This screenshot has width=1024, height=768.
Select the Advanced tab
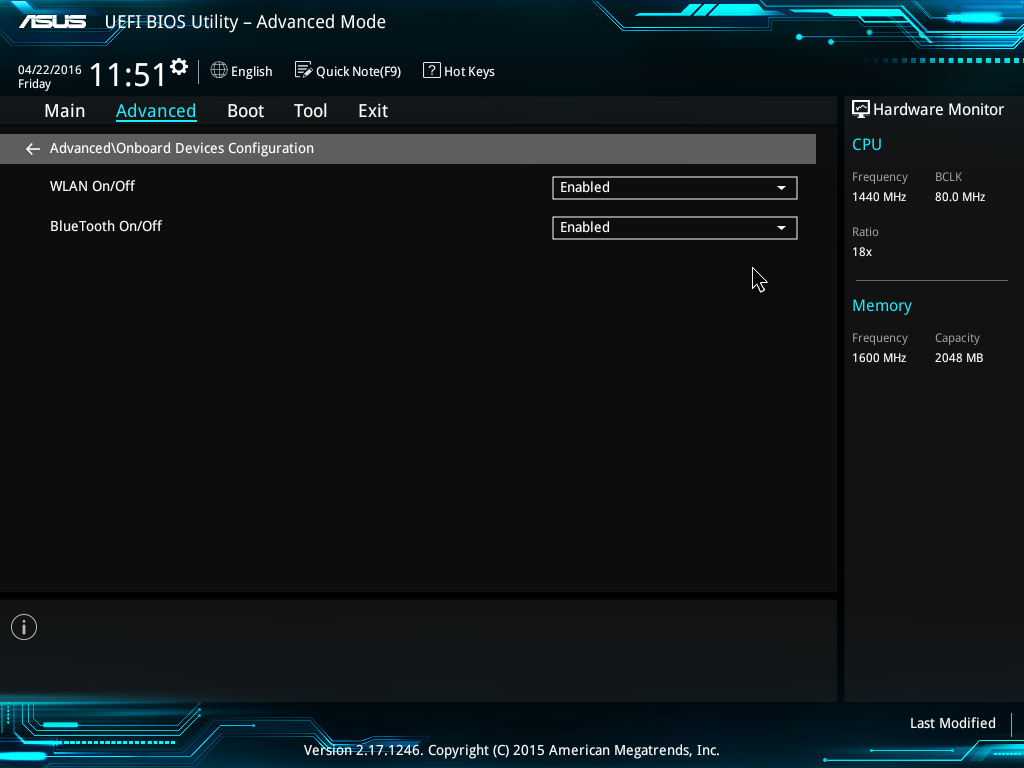(156, 111)
